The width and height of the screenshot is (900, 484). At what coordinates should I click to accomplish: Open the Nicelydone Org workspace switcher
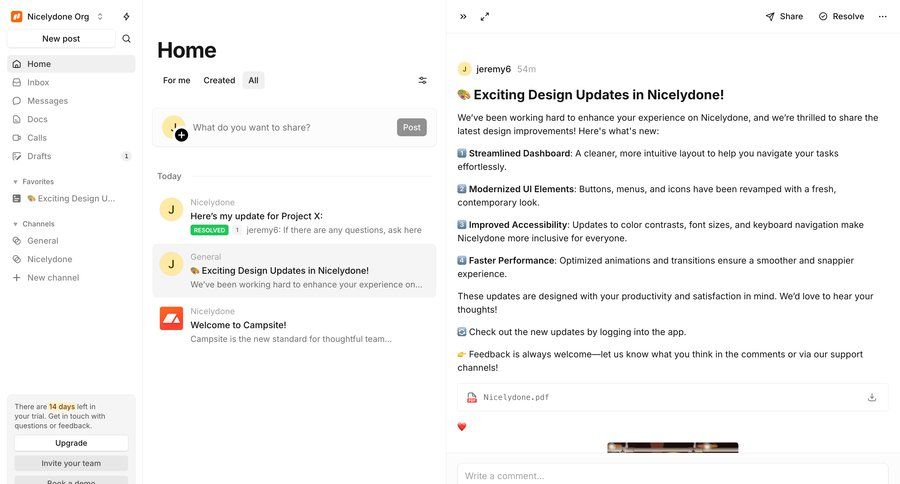point(57,17)
